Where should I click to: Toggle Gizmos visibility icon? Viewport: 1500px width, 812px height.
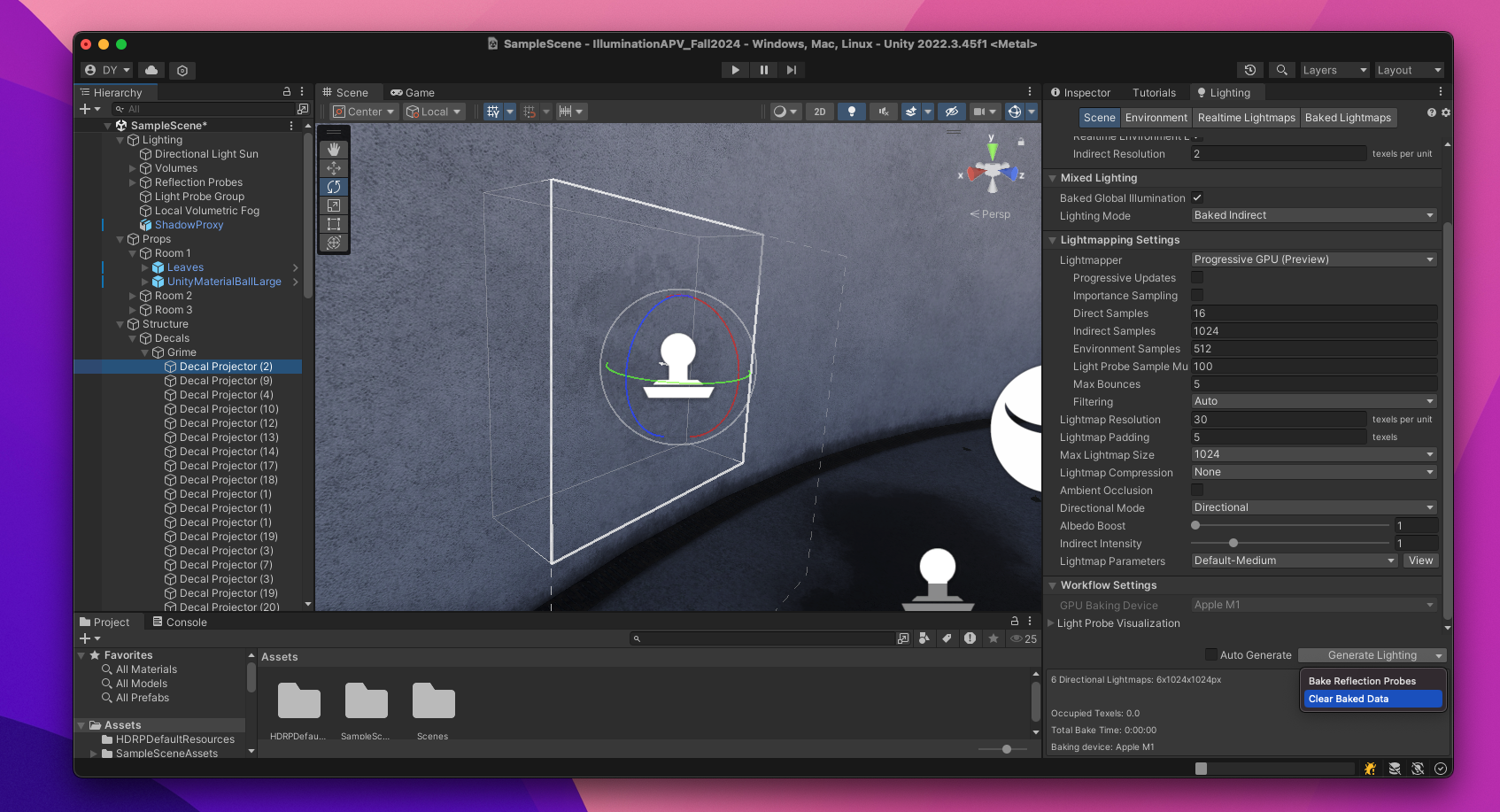(1015, 112)
